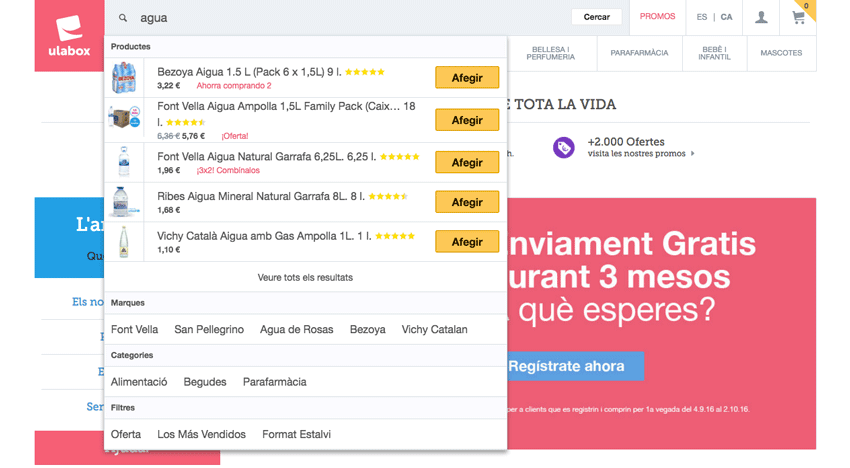This screenshot has height=468, width=850.
Task: Open Vichy Català Aigua amb Gas title
Action: pyautogui.click(x=264, y=236)
